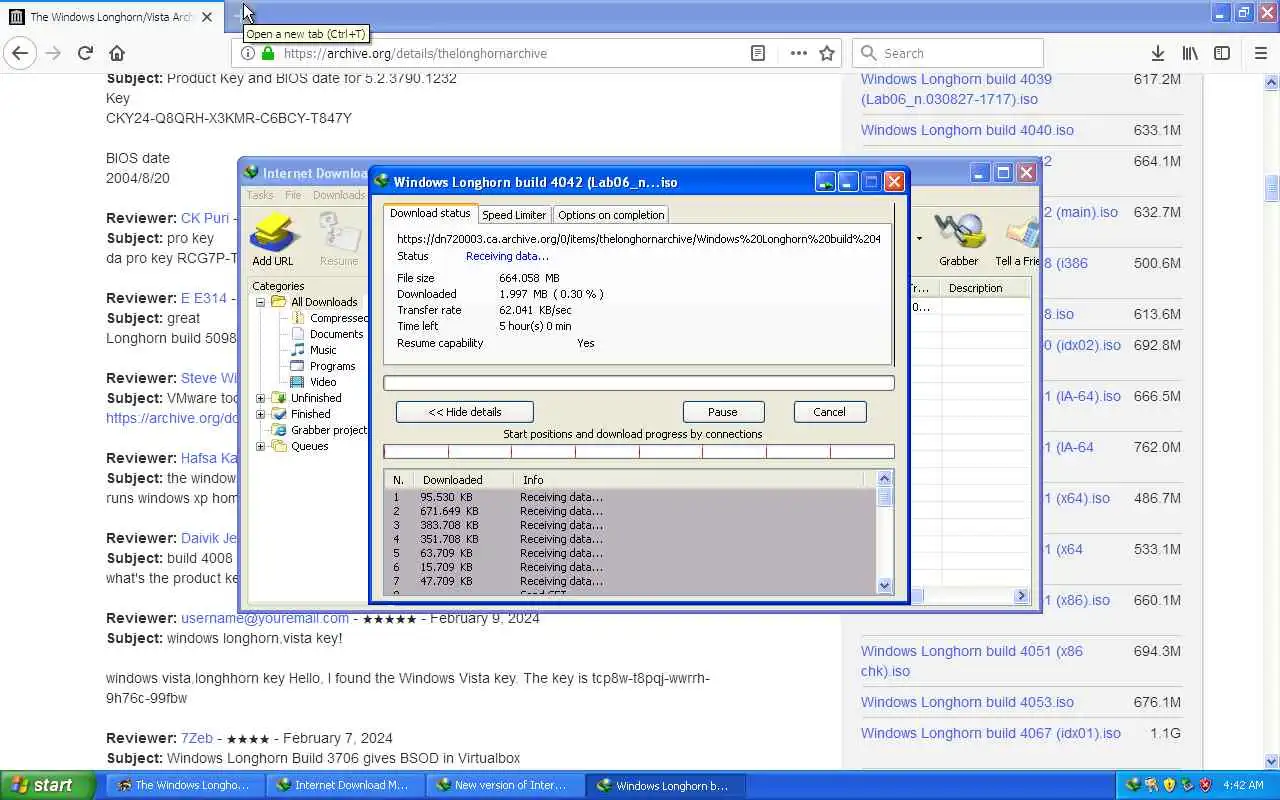Open the File menu in IDM
The image size is (1280, 800).
[293, 195]
